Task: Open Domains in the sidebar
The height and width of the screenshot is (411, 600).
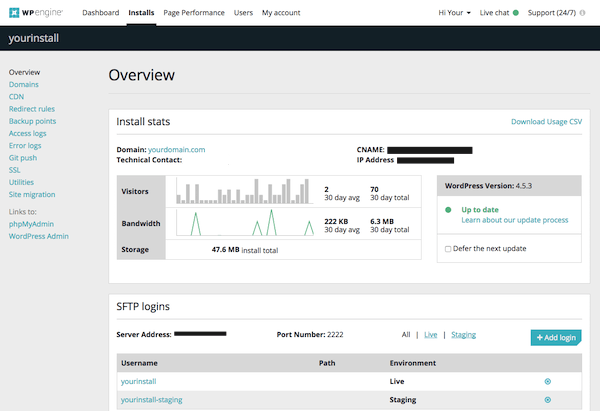Action: point(24,85)
